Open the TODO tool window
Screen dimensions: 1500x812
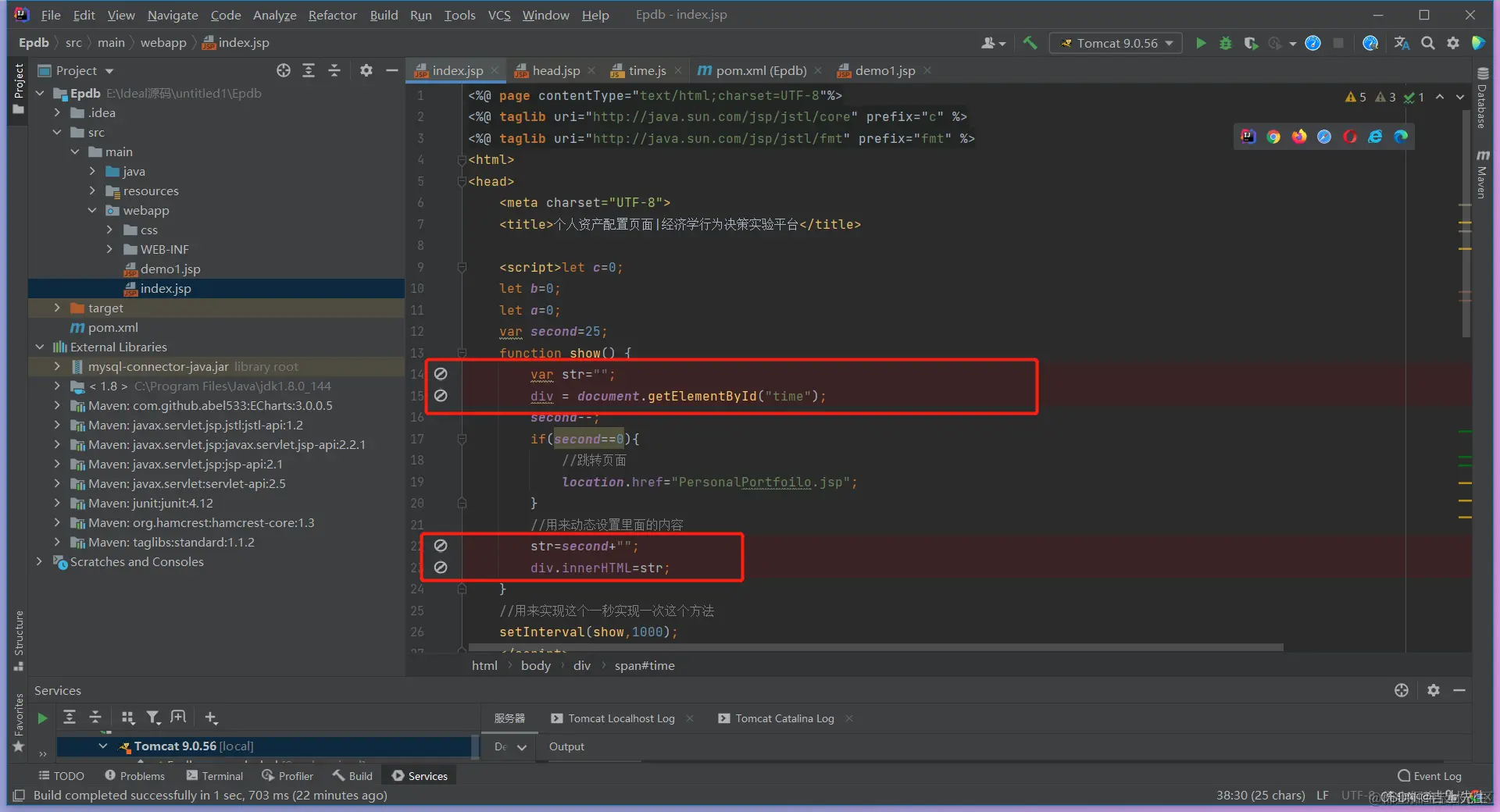pyautogui.click(x=61, y=776)
